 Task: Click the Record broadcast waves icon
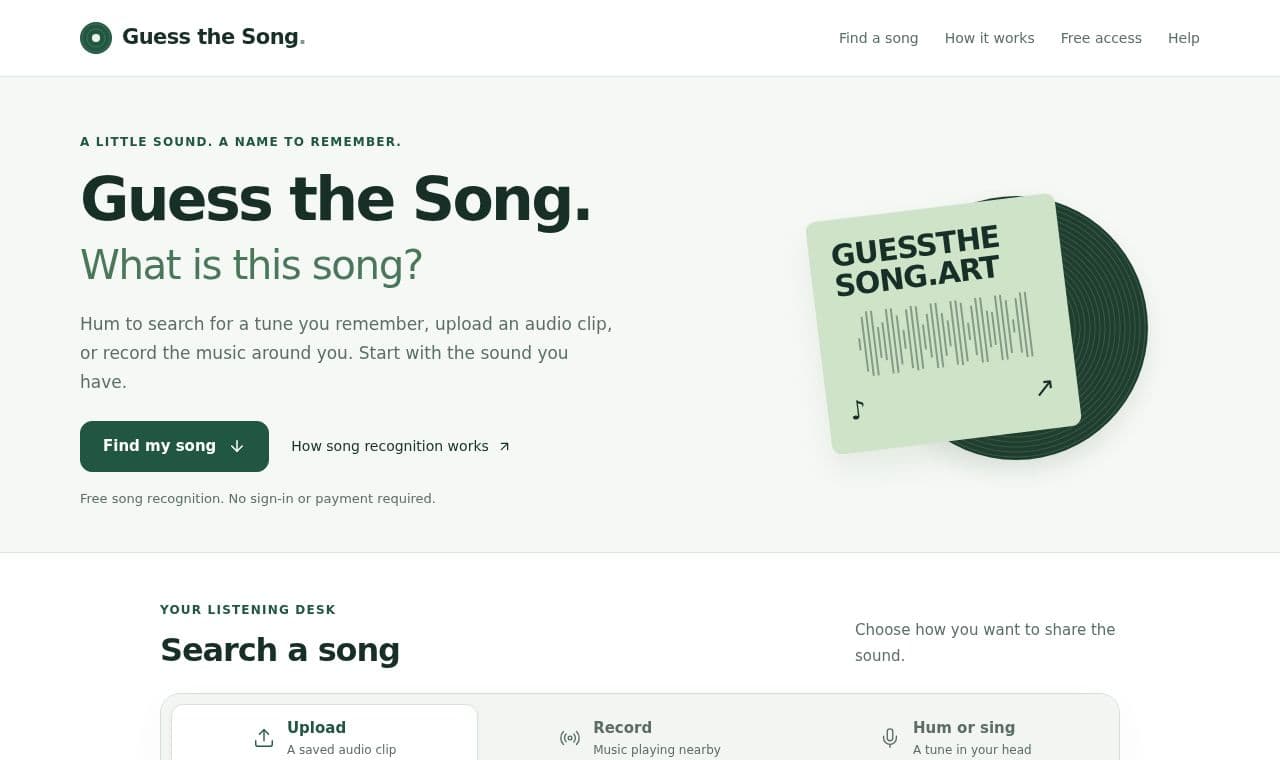[x=570, y=738]
